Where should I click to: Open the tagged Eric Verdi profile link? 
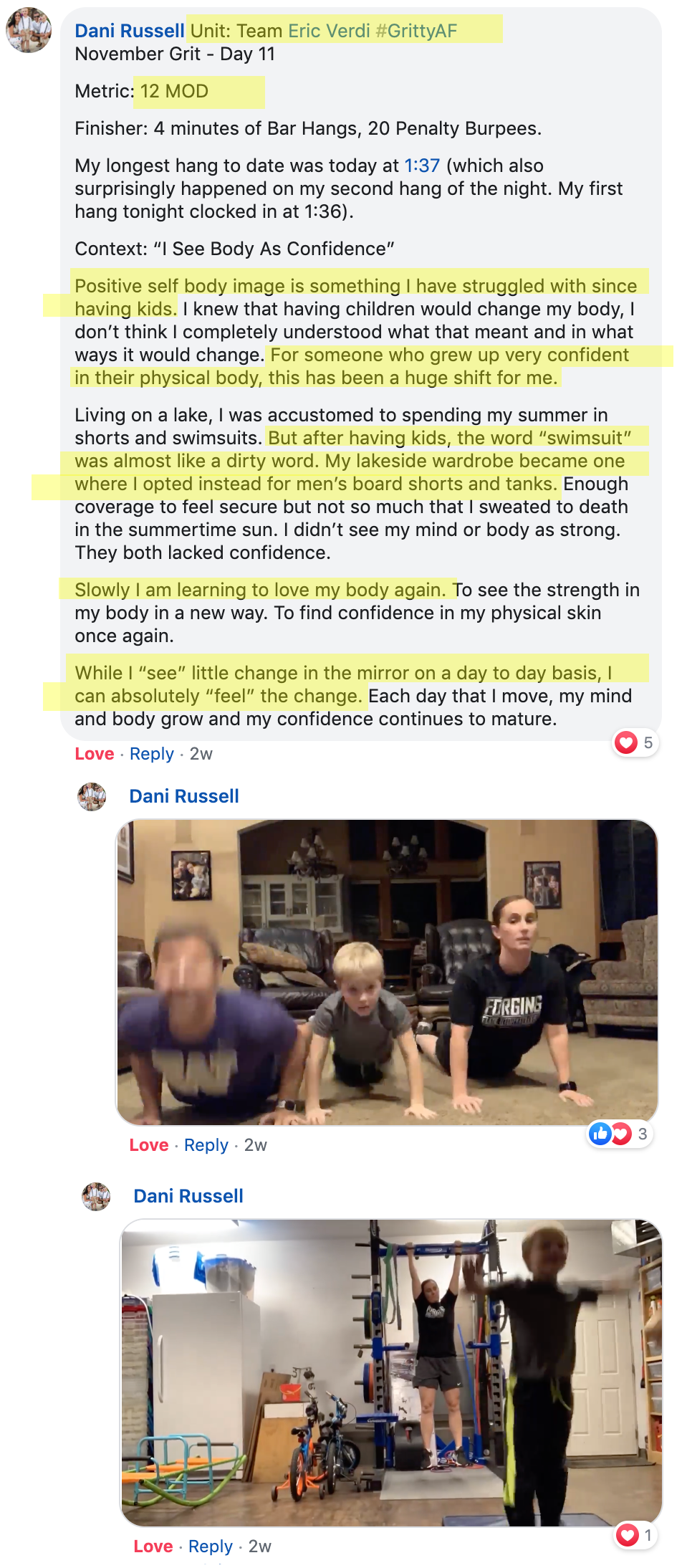[x=329, y=31]
